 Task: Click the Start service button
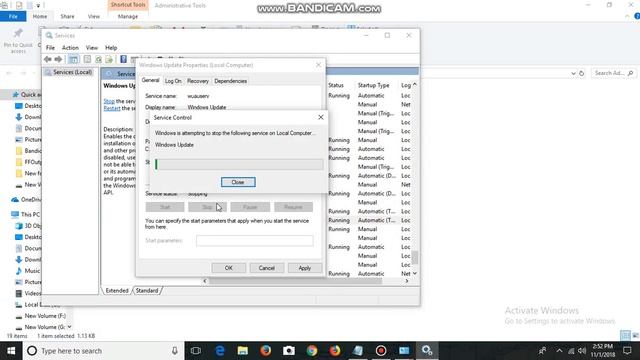point(165,207)
